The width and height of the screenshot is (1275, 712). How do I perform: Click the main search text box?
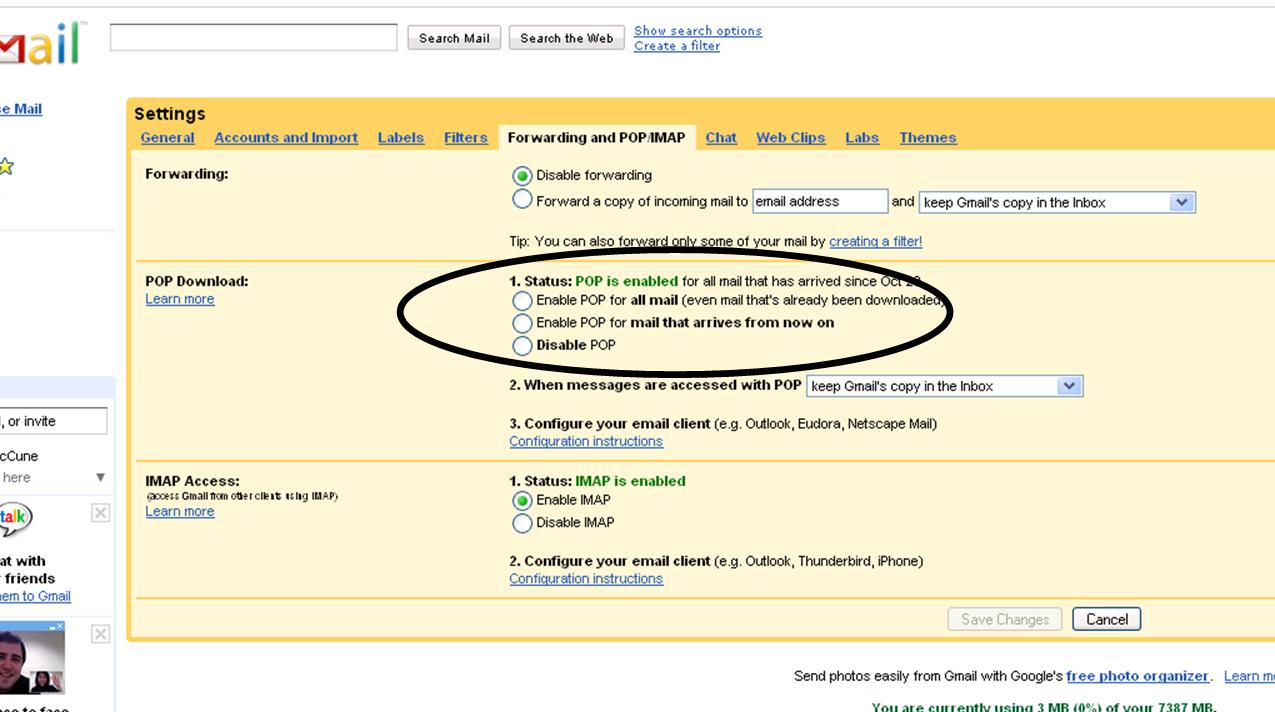(253, 38)
